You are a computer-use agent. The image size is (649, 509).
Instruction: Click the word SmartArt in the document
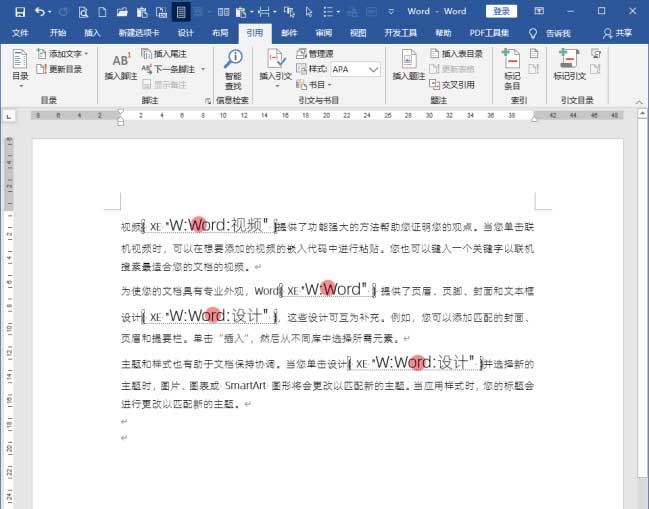pos(245,386)
